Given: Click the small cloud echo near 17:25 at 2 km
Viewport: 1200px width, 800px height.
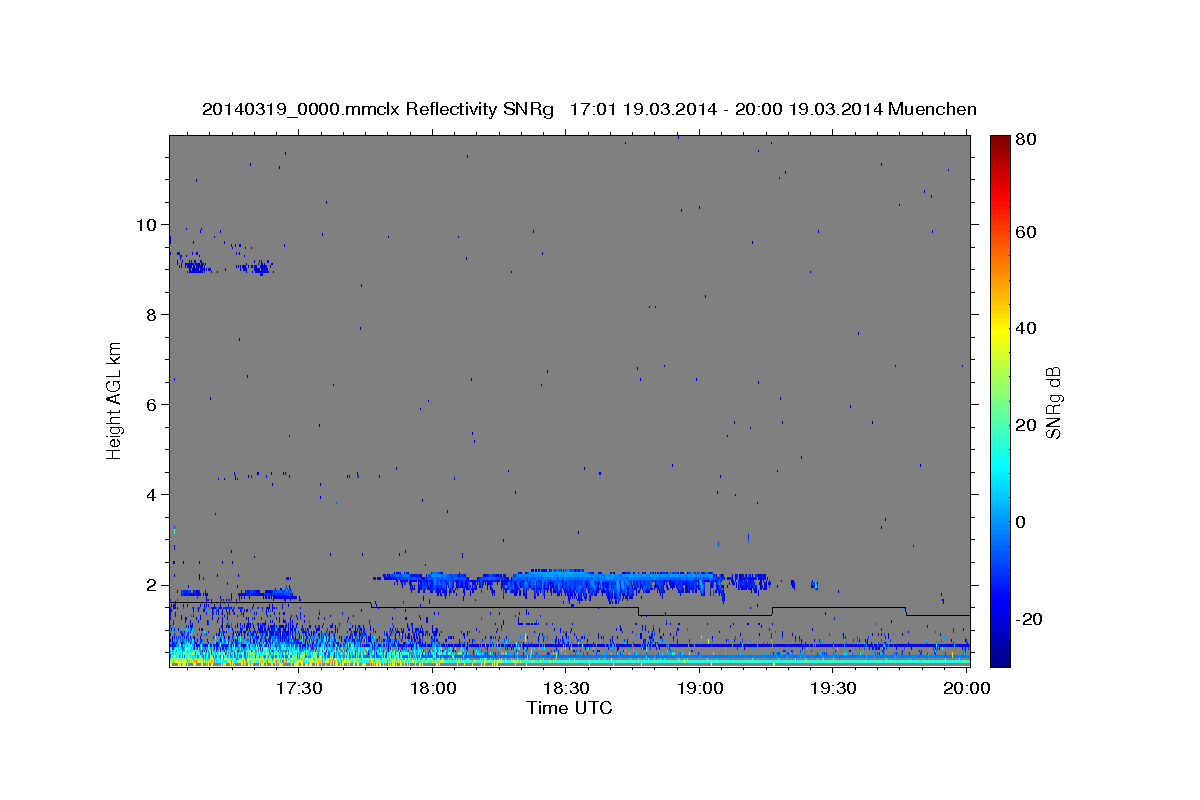Looking at the screenshot, I should tap(267, 594).
